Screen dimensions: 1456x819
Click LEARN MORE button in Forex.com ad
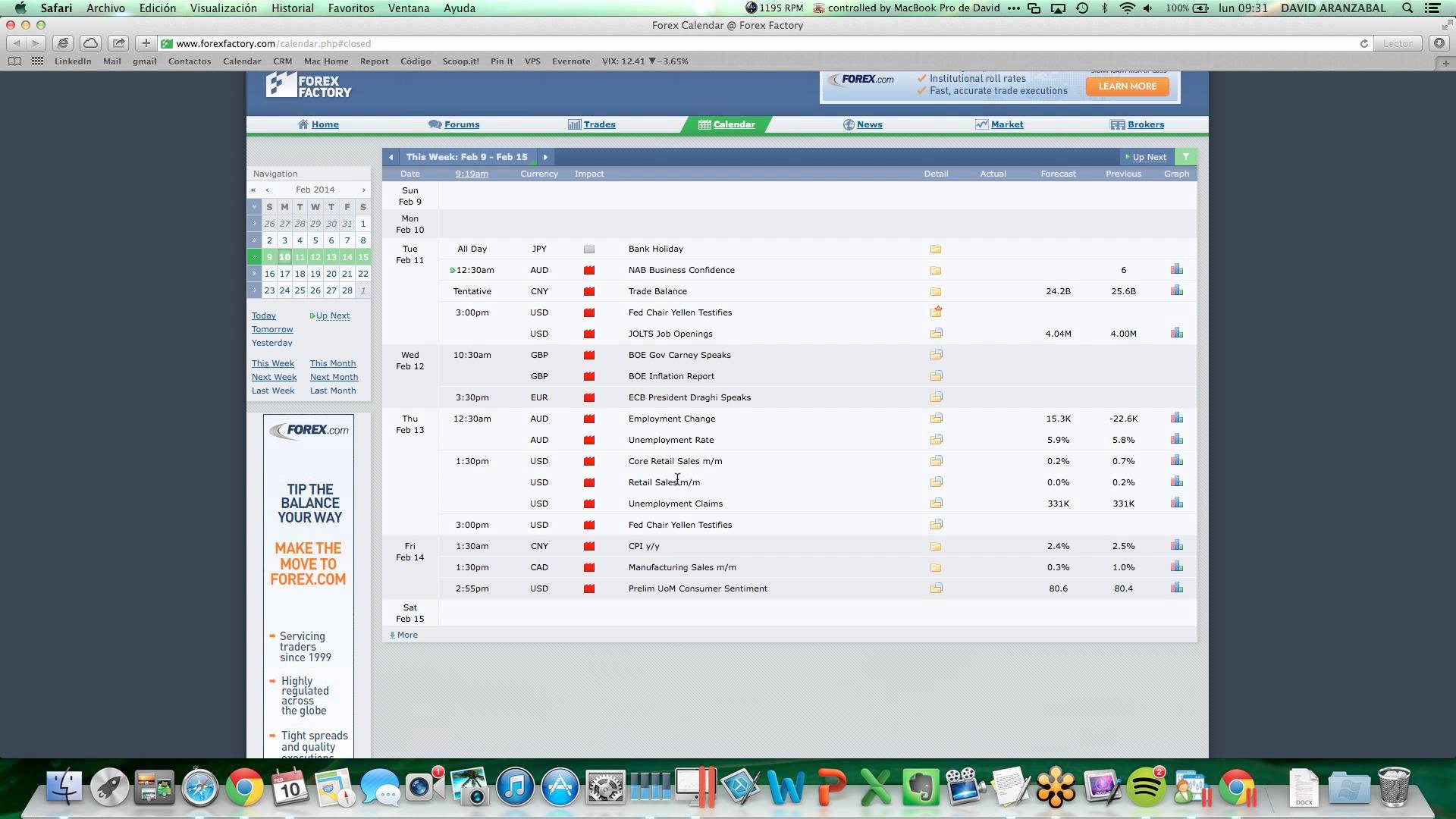coord(1127,86)
